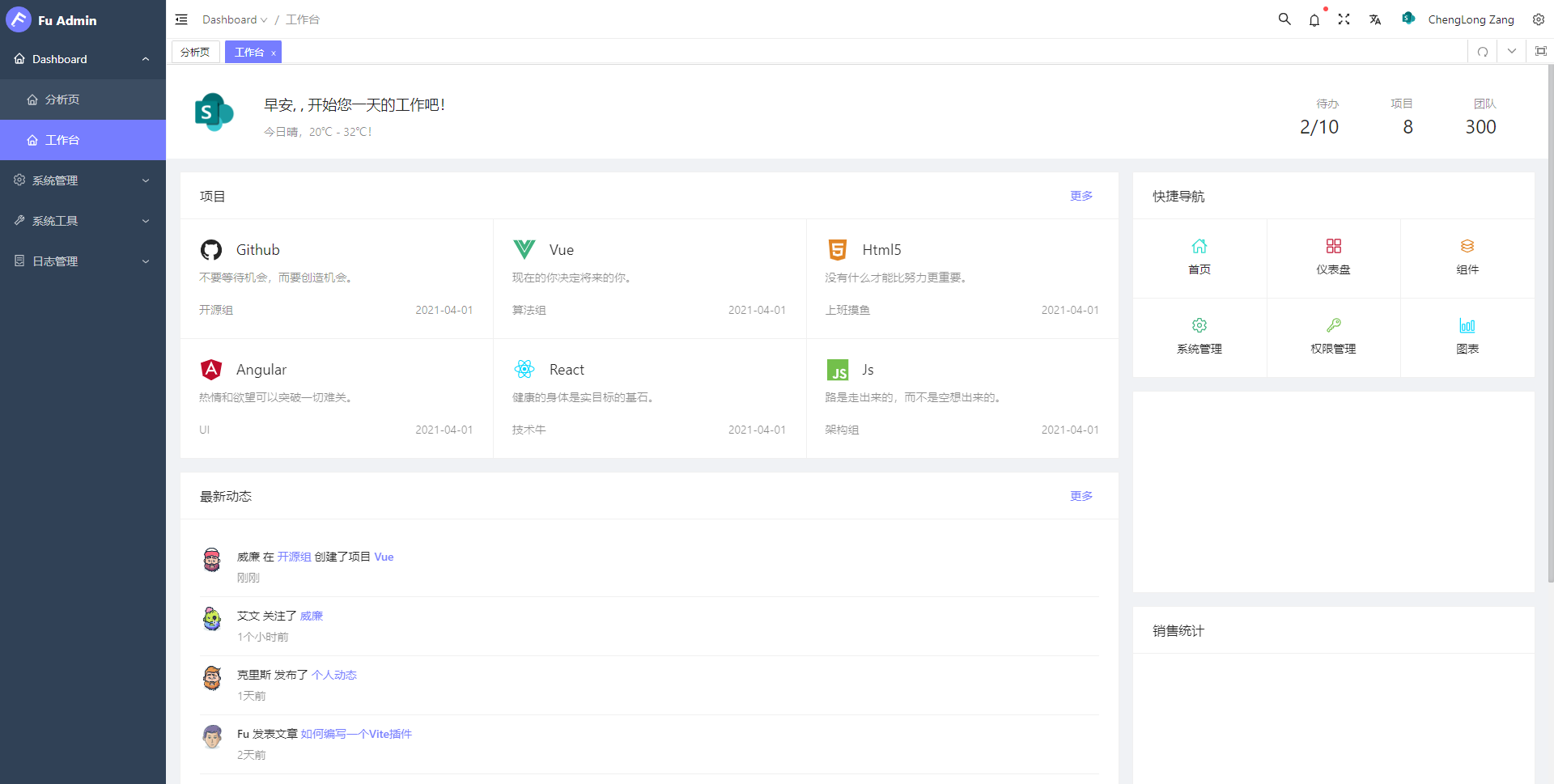Click 艾文's avatar in the activity feed
1554x784 pixels.
[x=212, y=619]
